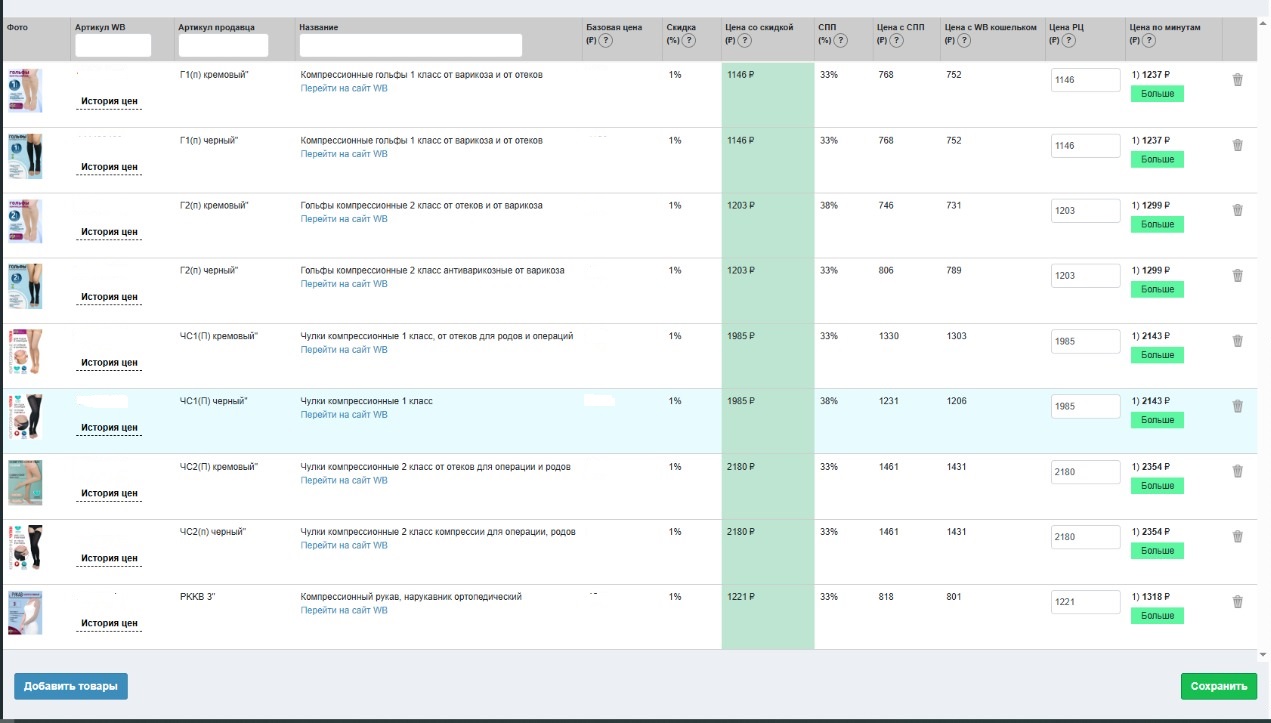This screenshot has height=723, width=1271.
Task: Click the Артикул продавца column header
Action: click(217, 27)
